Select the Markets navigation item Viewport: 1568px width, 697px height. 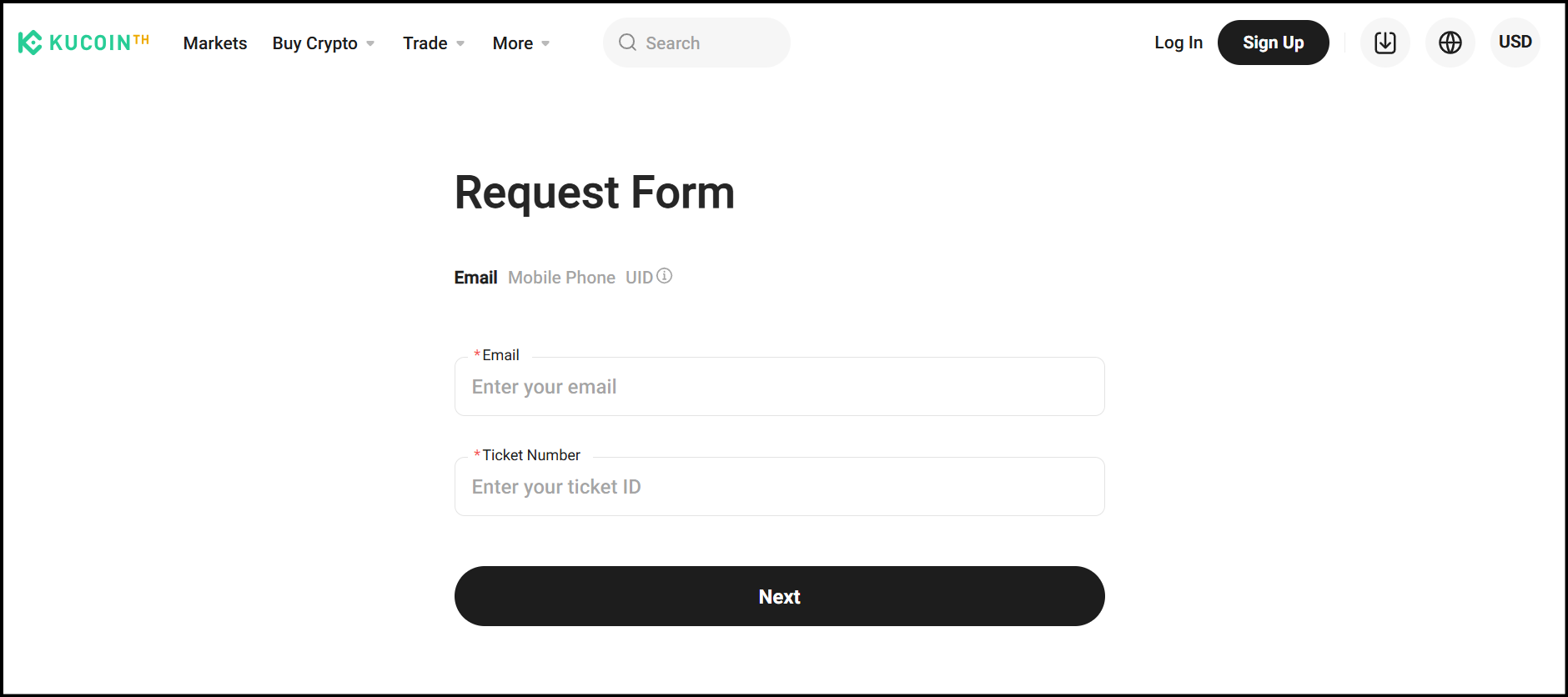pyautogui.click(x=214, y=43)
